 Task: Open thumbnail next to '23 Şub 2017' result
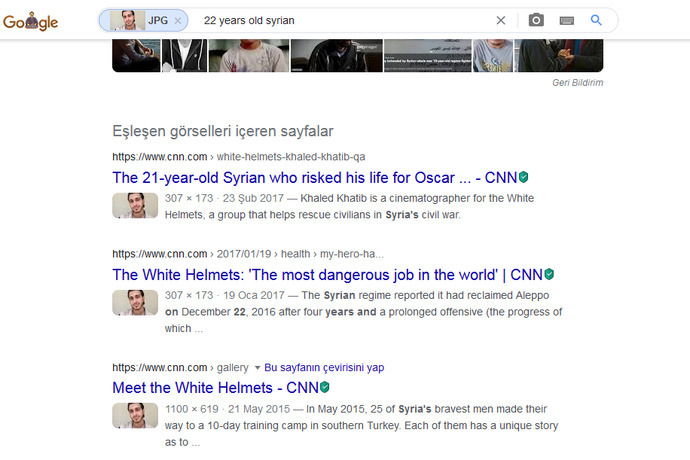(135, 206)
